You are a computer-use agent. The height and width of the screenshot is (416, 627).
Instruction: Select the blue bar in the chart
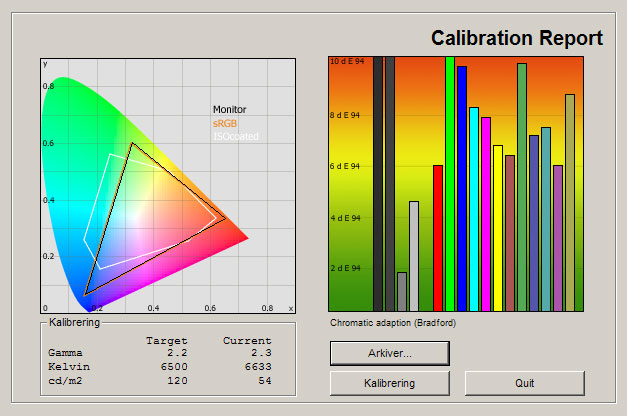462,189
